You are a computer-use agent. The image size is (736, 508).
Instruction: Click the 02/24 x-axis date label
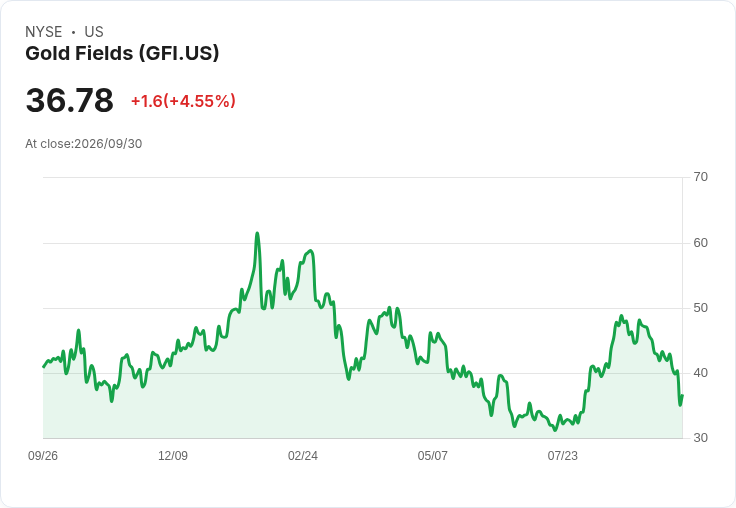pyautogui.click(x=303, y=455)
